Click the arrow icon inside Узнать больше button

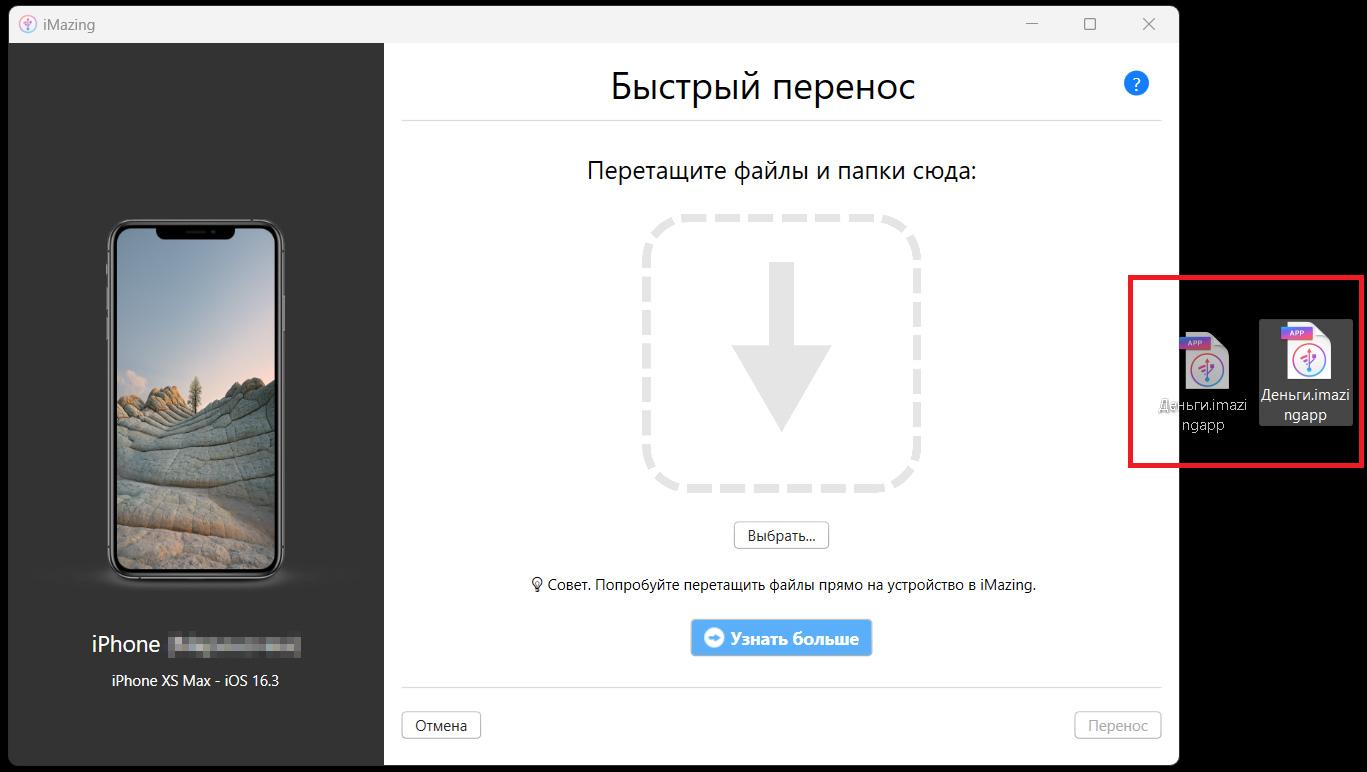pyautogui.click(x=713, y=637)
